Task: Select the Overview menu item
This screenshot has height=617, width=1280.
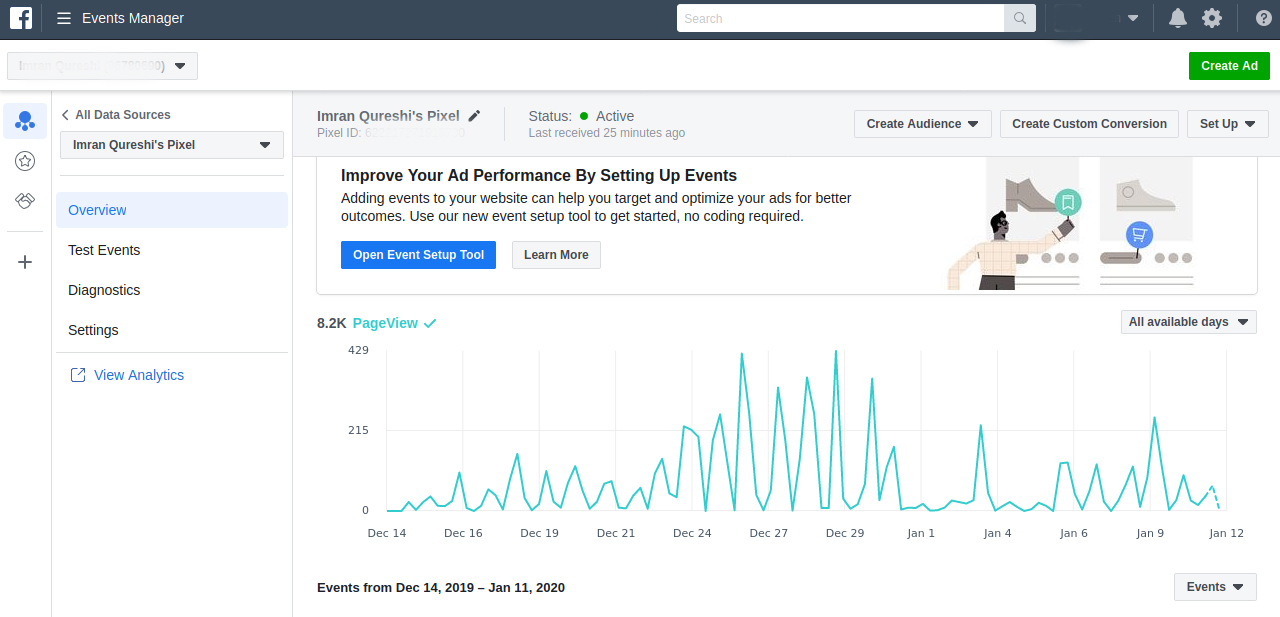Action: pos(172,210)
